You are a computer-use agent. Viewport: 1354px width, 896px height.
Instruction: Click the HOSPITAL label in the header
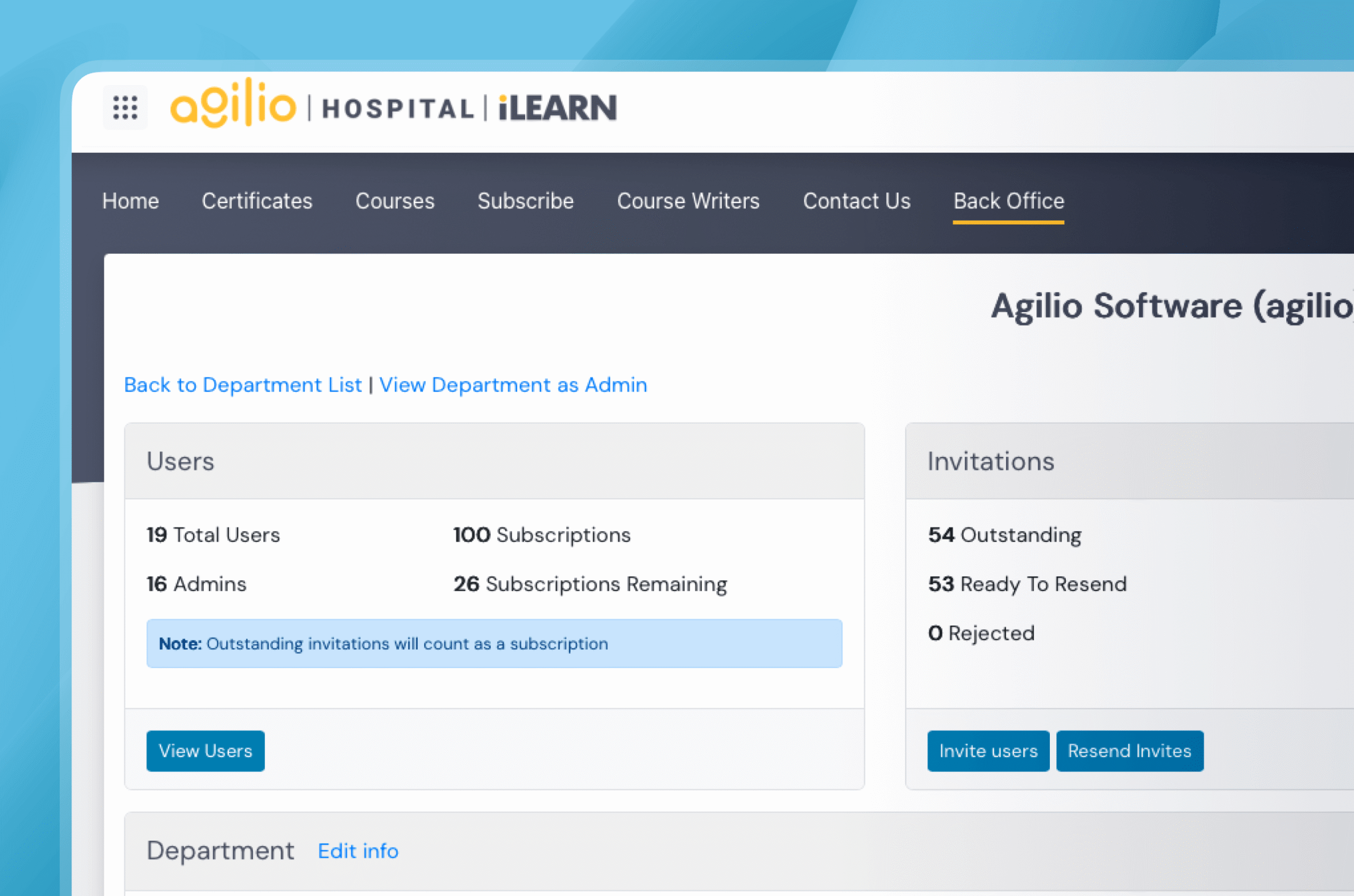point(398,108)
